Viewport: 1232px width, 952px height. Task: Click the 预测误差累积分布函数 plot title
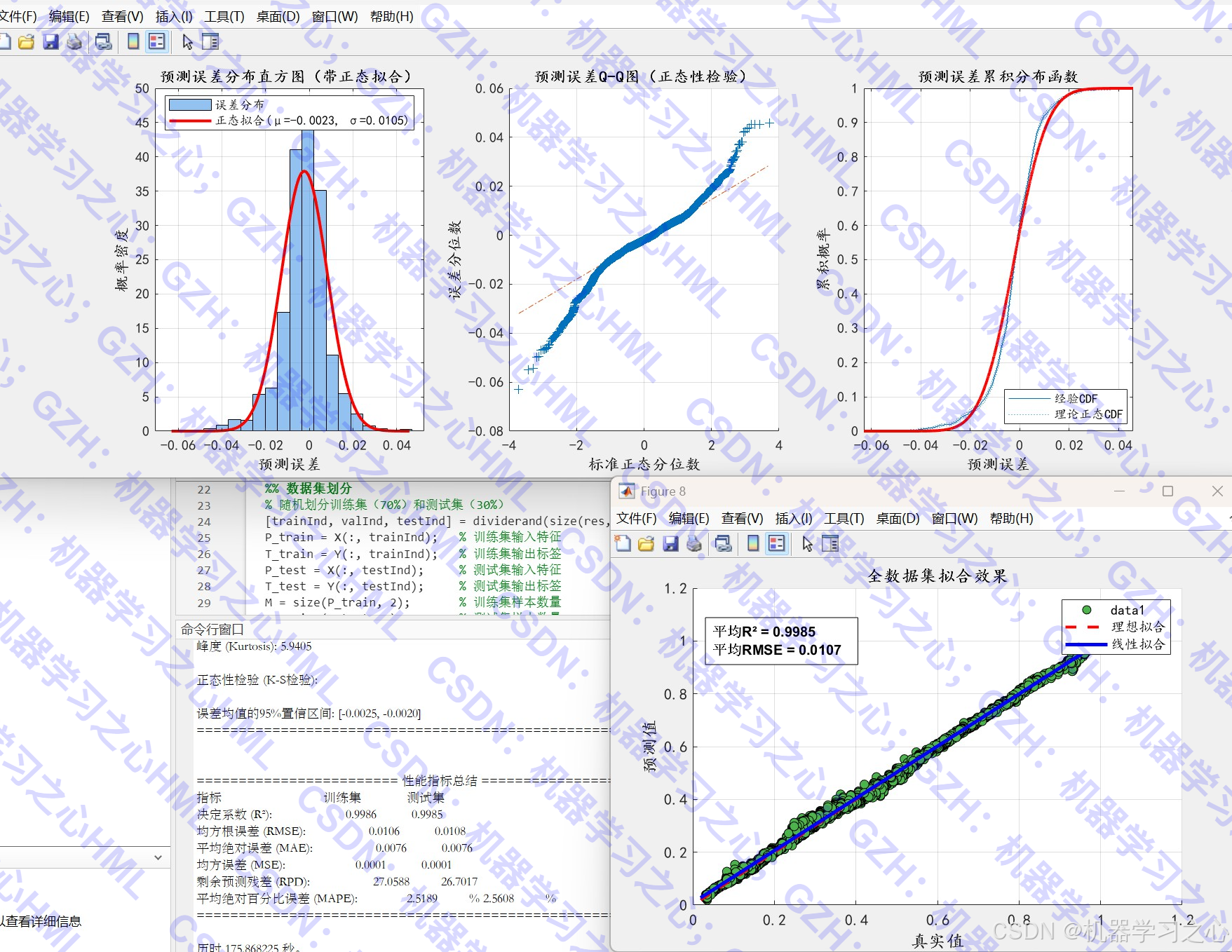point(999,76)
